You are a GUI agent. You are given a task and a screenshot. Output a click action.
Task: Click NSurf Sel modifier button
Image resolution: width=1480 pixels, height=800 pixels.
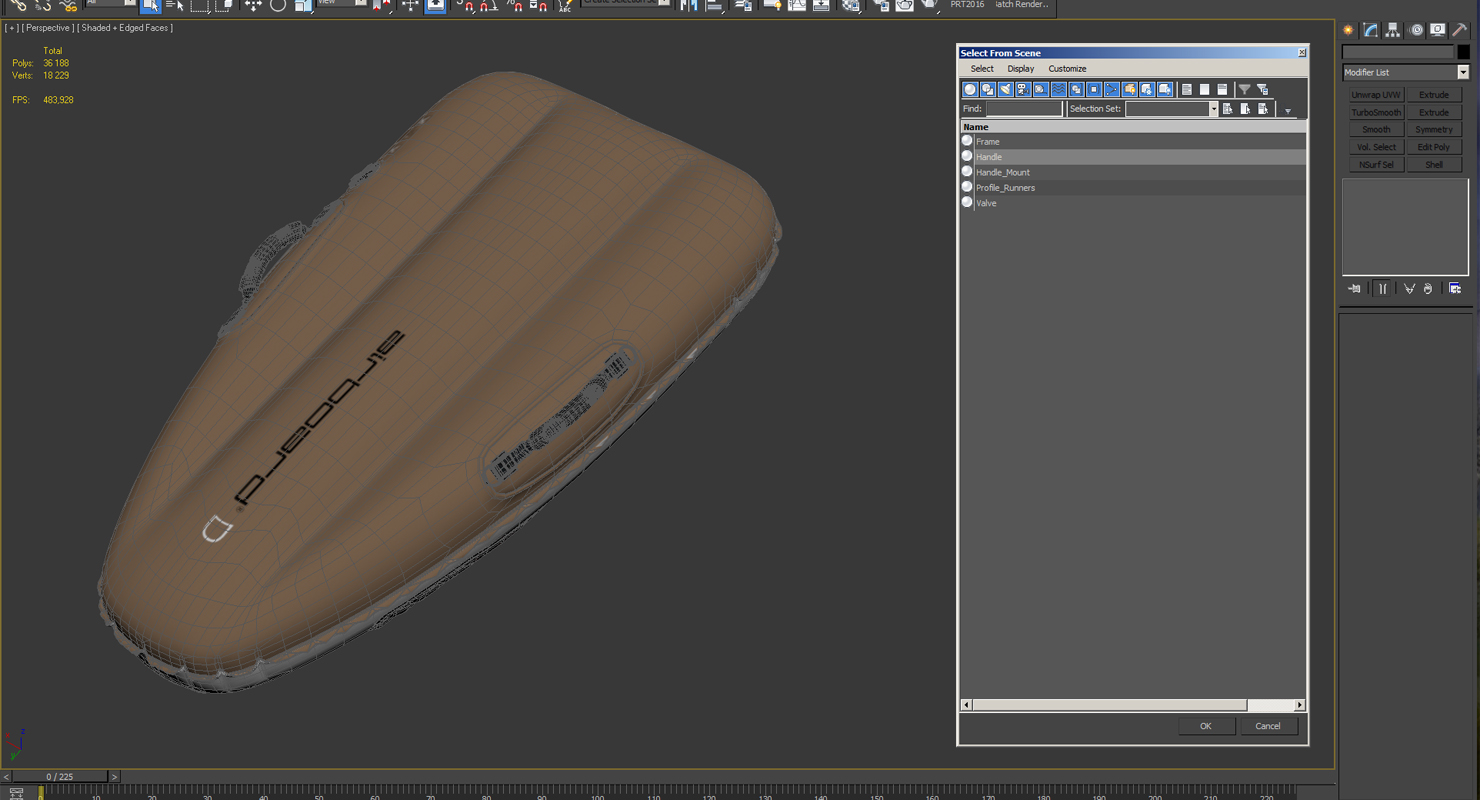click(1376, 164)
